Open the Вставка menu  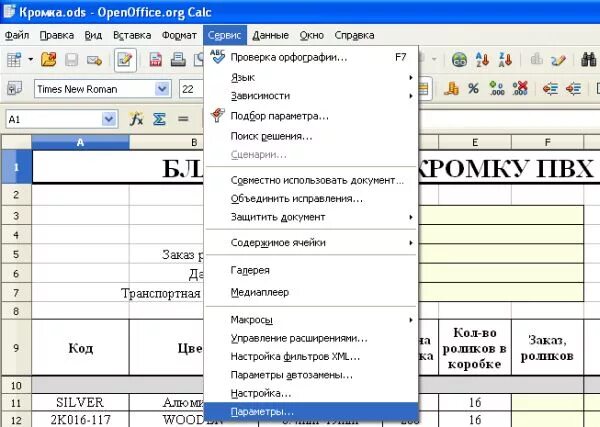click(x=132, y=35)
